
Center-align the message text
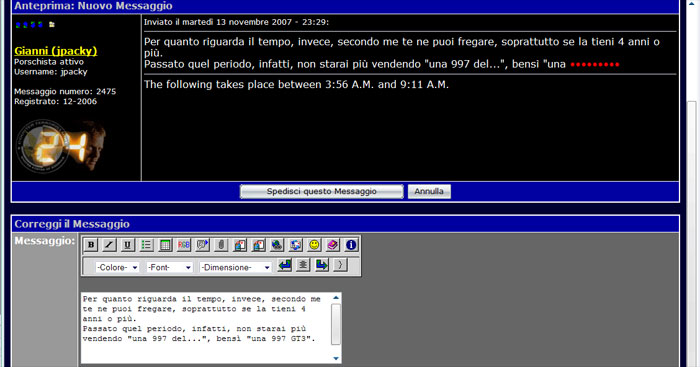tap(303, 265)
